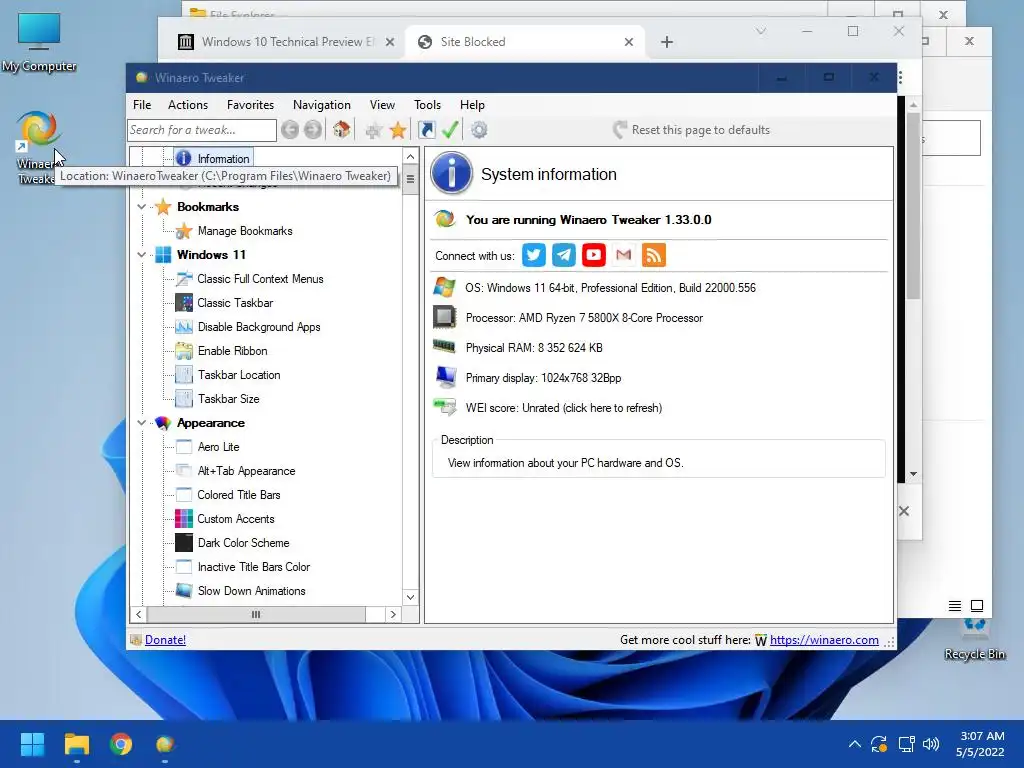Open the File menu

click(142, 104)
